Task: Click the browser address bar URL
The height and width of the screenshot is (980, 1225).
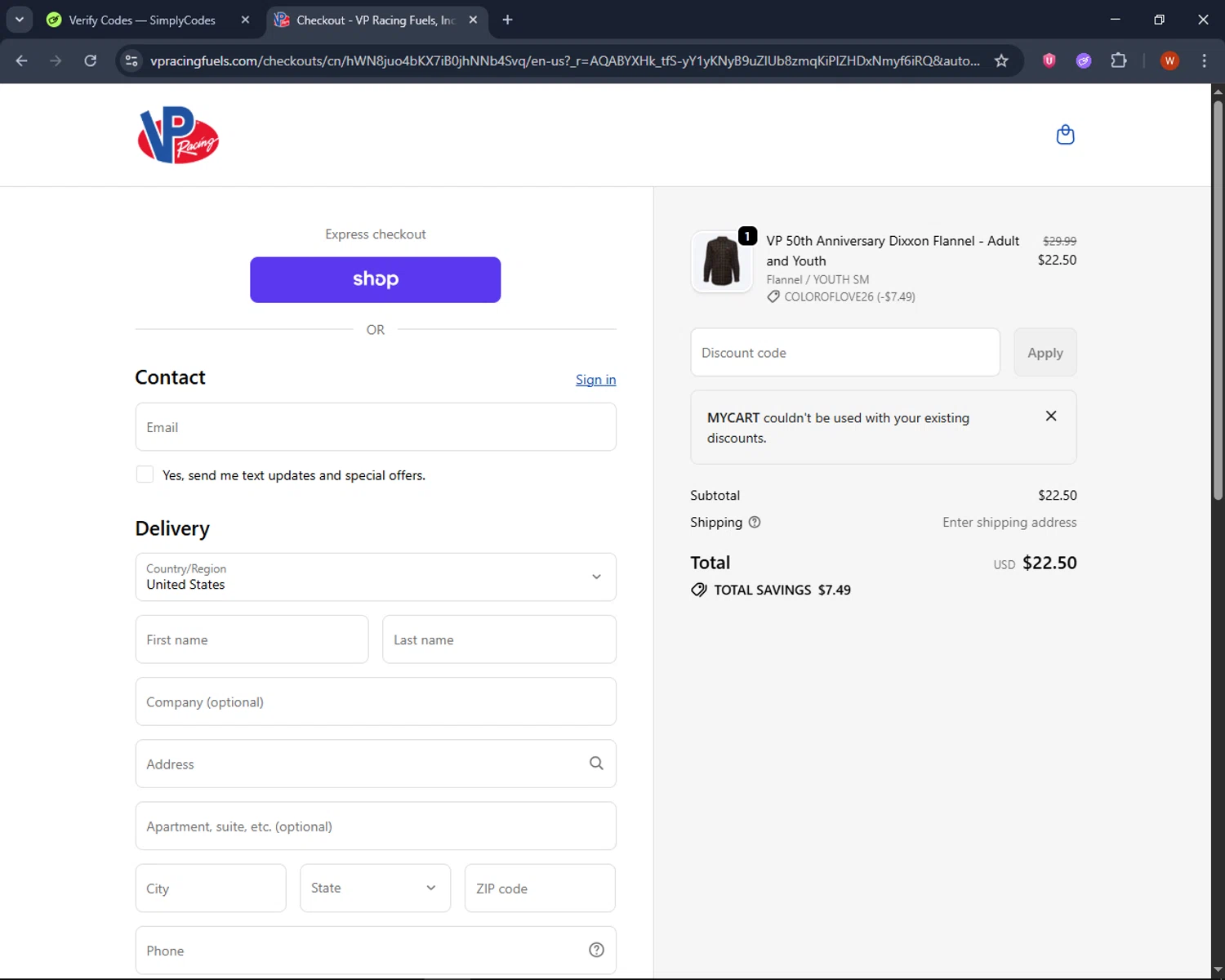Action: click(565, 60)
